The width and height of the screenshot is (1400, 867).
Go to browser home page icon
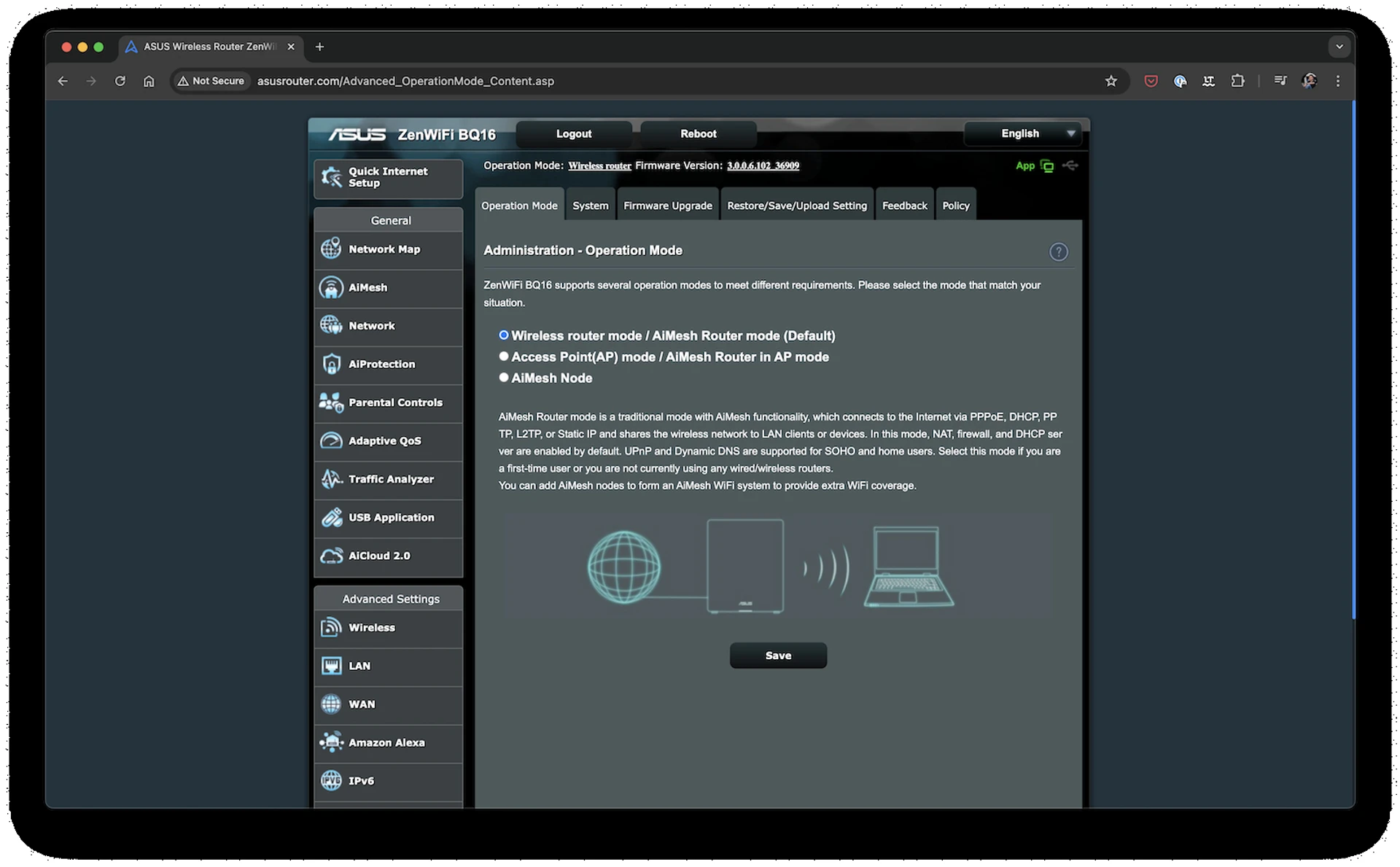(x=149, y=81)
